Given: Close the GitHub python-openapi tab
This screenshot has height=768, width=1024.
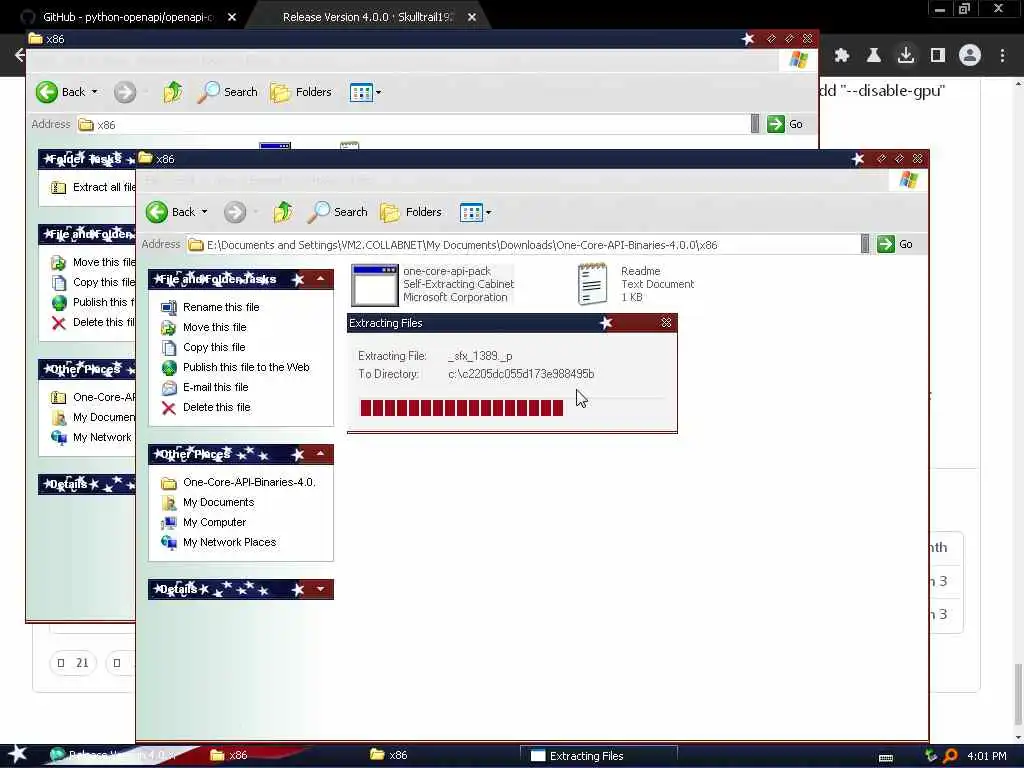Looking at the screenshot, I should (232, 17).
